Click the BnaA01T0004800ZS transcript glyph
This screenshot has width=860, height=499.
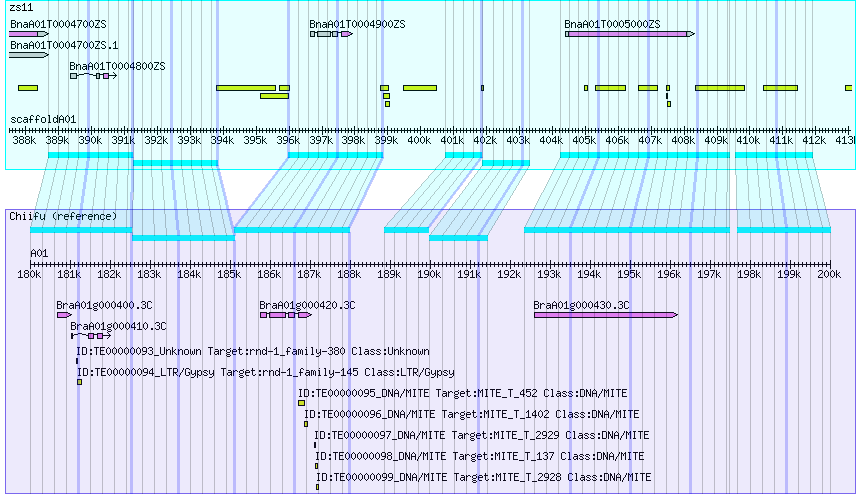coord(93,76)
